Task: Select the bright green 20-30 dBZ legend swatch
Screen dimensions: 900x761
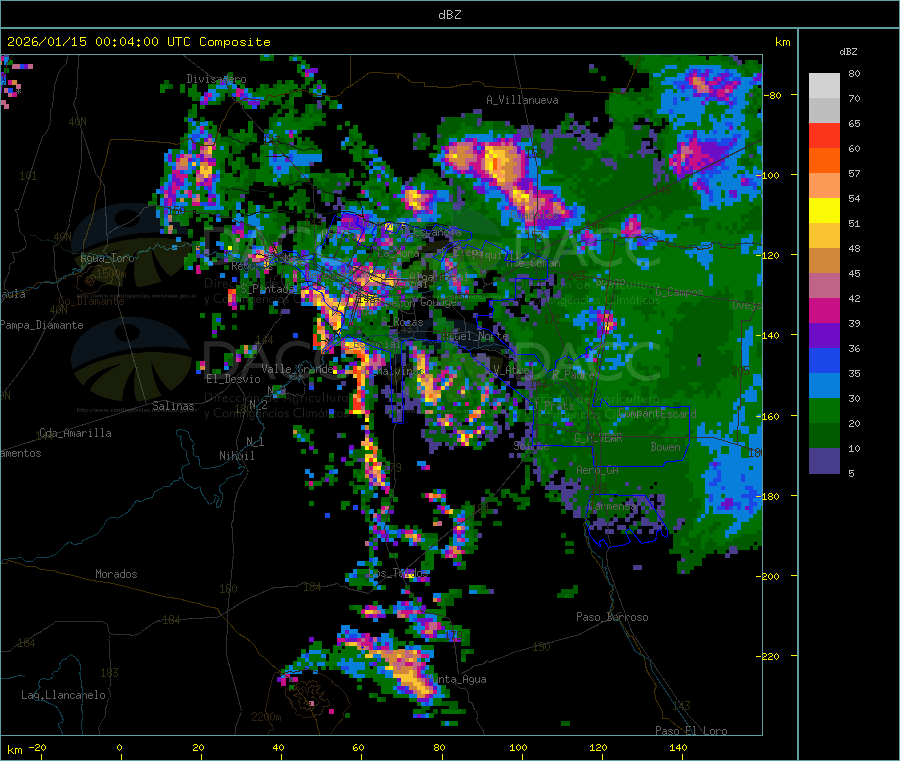Action: click(x=824, y=410)
